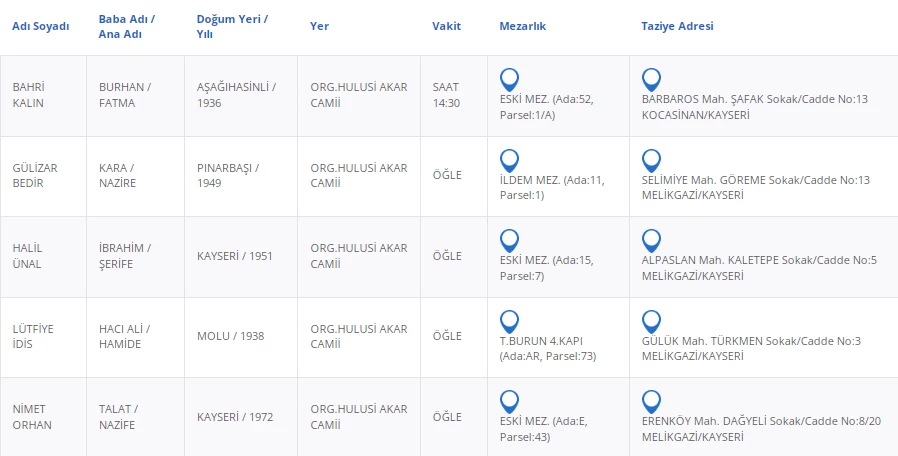Open condolence address pin for Bahri Kalın
The height and width of the screenshot is (456, 898).
[x=651, y=79]
